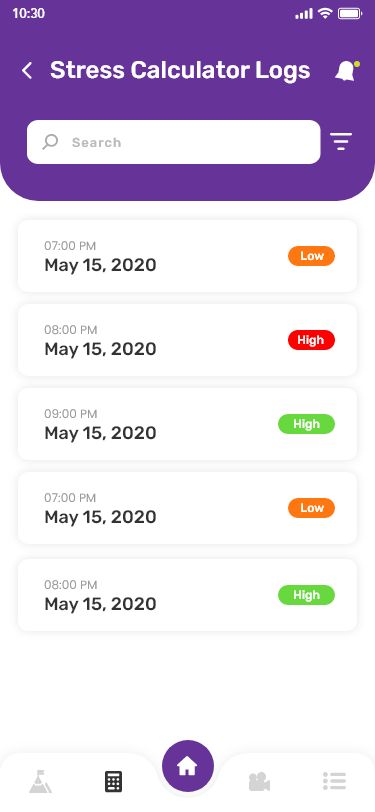
Task: Select the Stress Calculator Logs title
Action: pyautogui.click(x=180, y=70)
